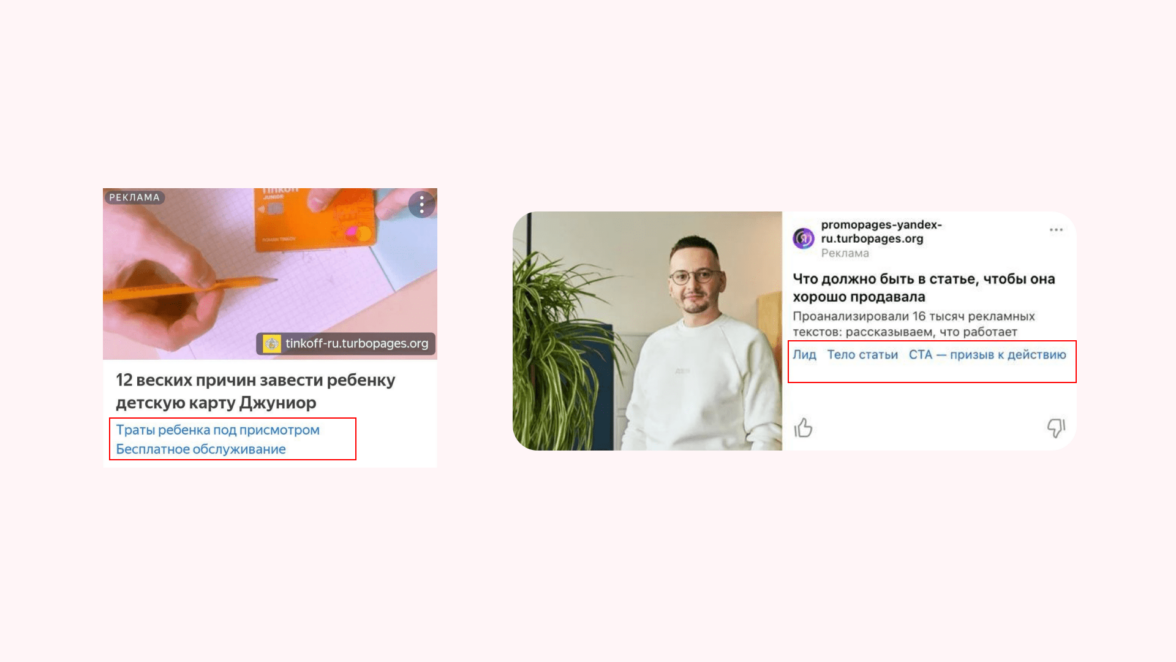Image resolution: width=1176 pixels, height=662 pixels.
Task: Open the Траты ребенка под присмотром link
Action: coord(218,430)
